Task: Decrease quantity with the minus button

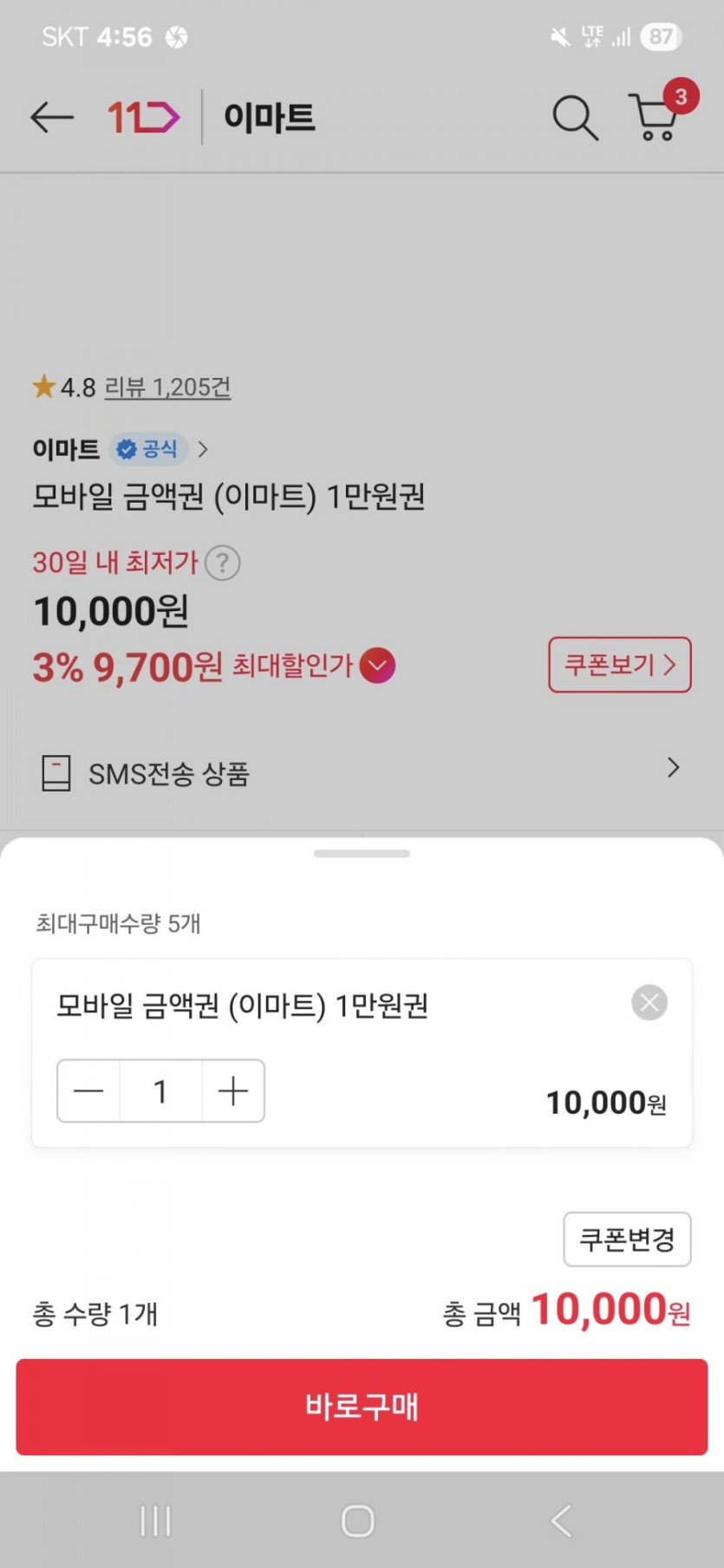Action: 88,1091
